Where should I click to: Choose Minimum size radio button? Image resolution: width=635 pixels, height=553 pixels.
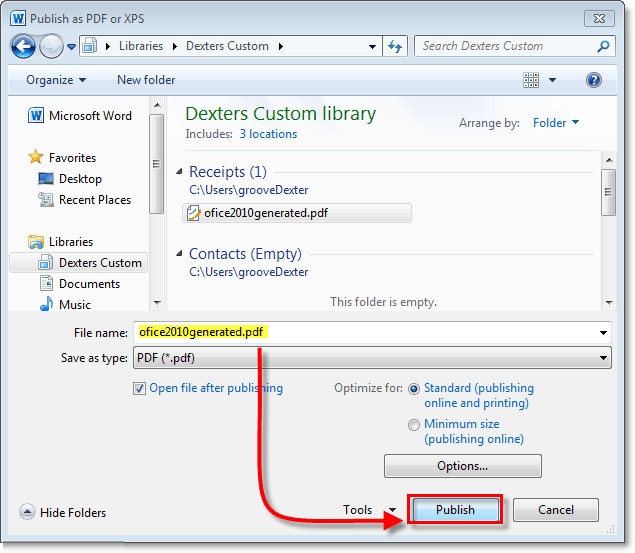pyautogui.click(x=414, y=425)
